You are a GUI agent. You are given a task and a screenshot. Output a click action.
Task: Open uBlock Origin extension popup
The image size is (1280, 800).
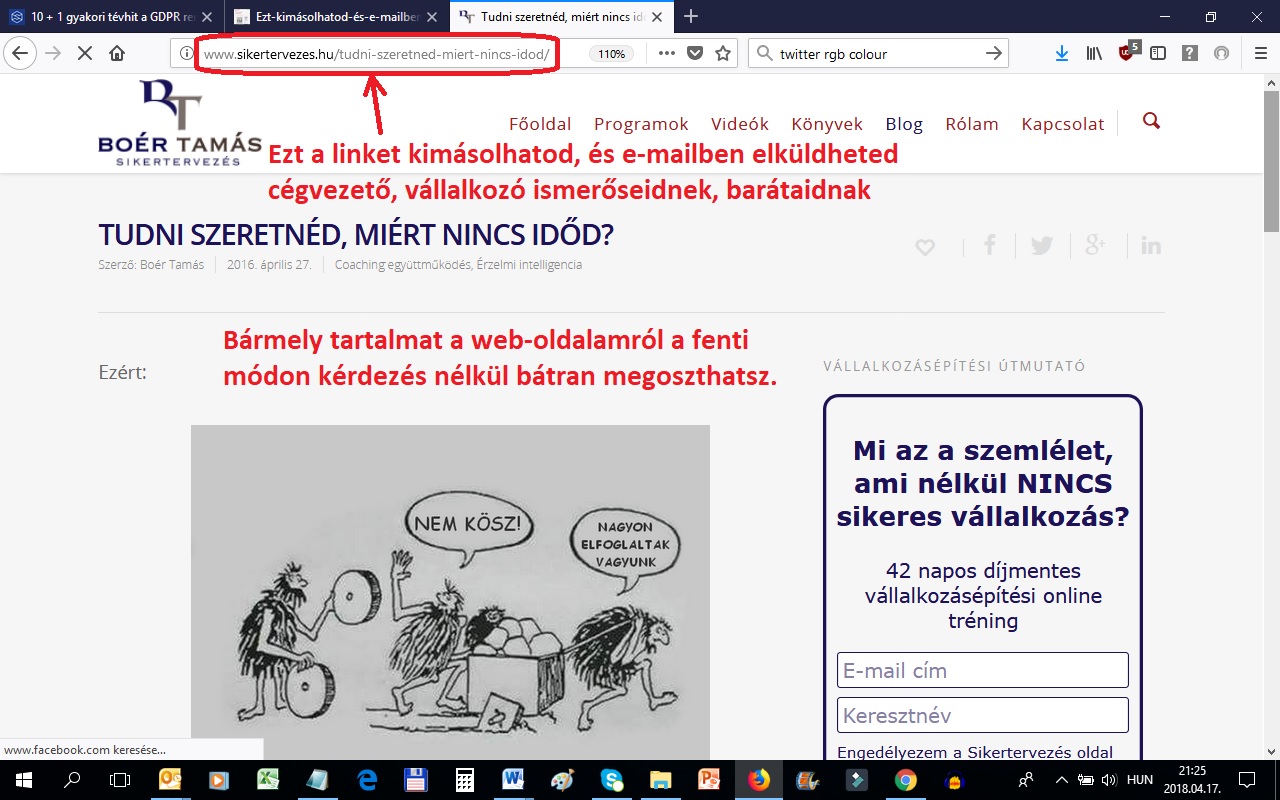(1128, 52)
